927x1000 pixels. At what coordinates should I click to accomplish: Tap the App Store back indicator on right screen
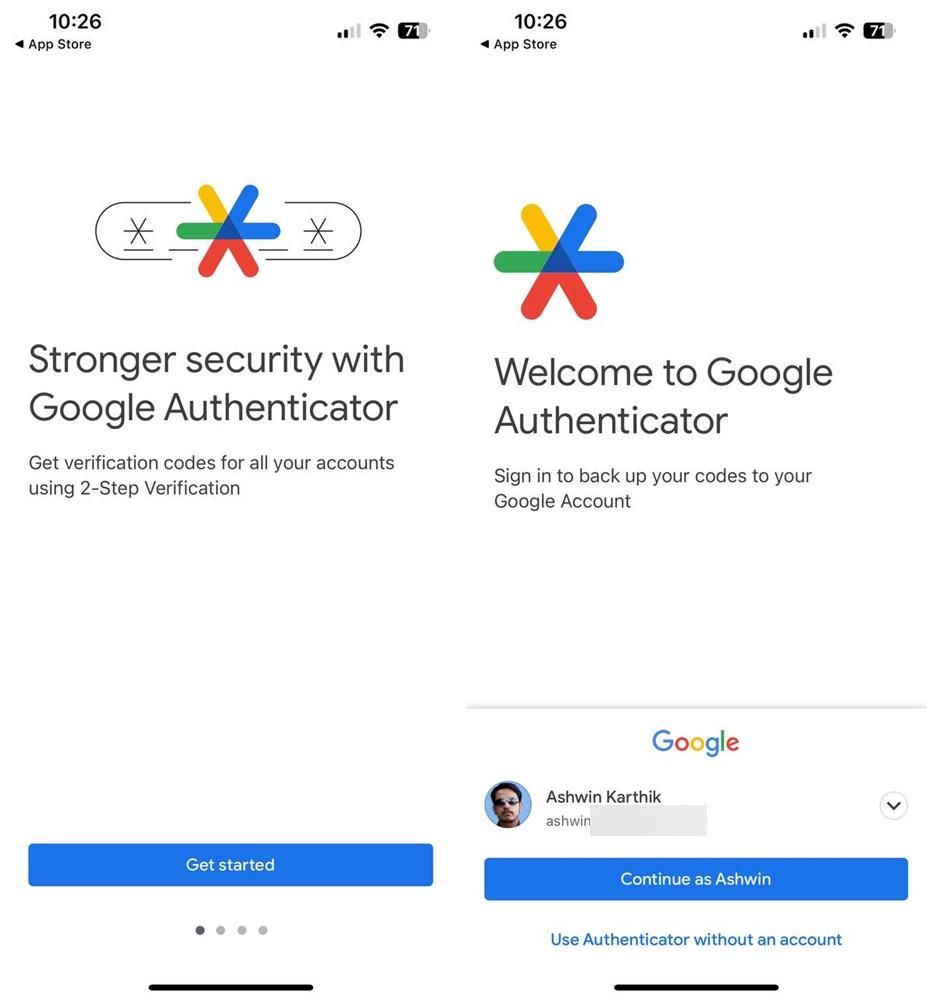coord(518,44)
